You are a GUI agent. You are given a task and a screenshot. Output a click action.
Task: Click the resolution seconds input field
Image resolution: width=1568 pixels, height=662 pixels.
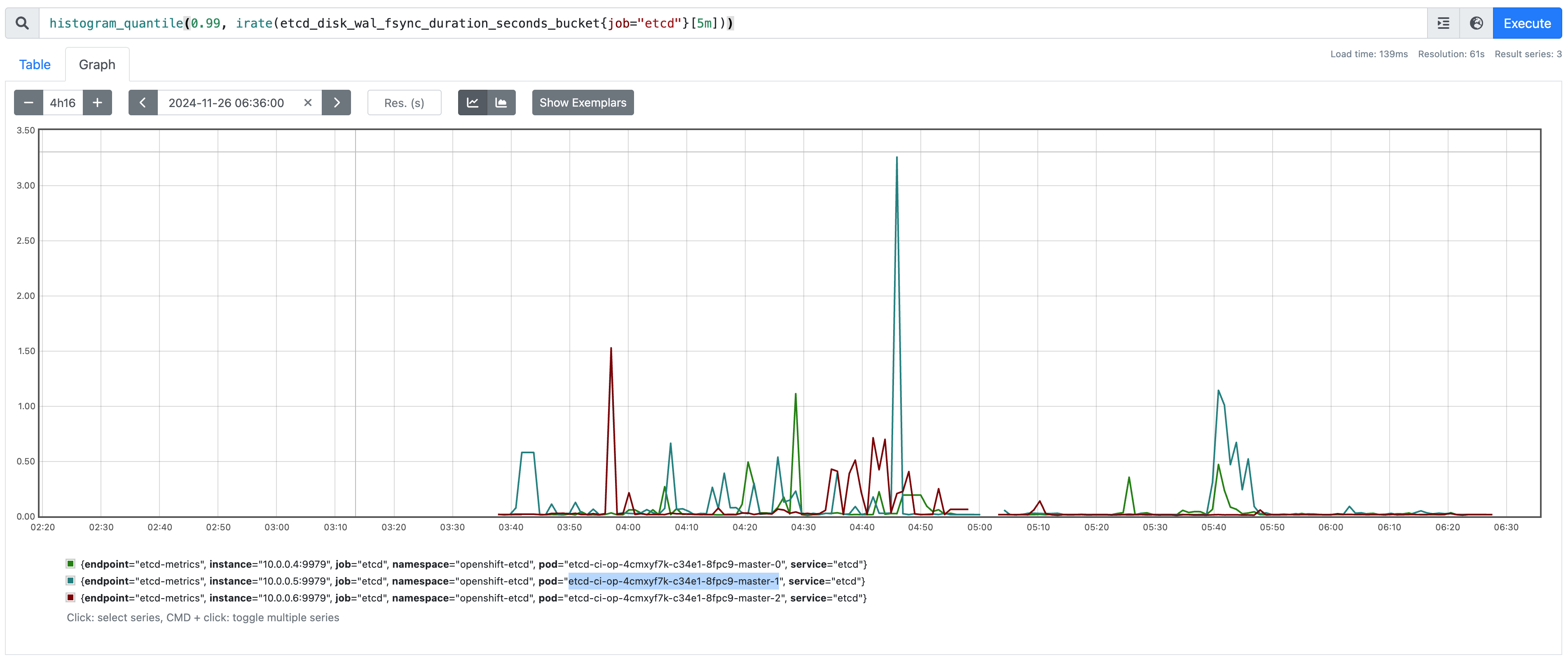(404, 103)
